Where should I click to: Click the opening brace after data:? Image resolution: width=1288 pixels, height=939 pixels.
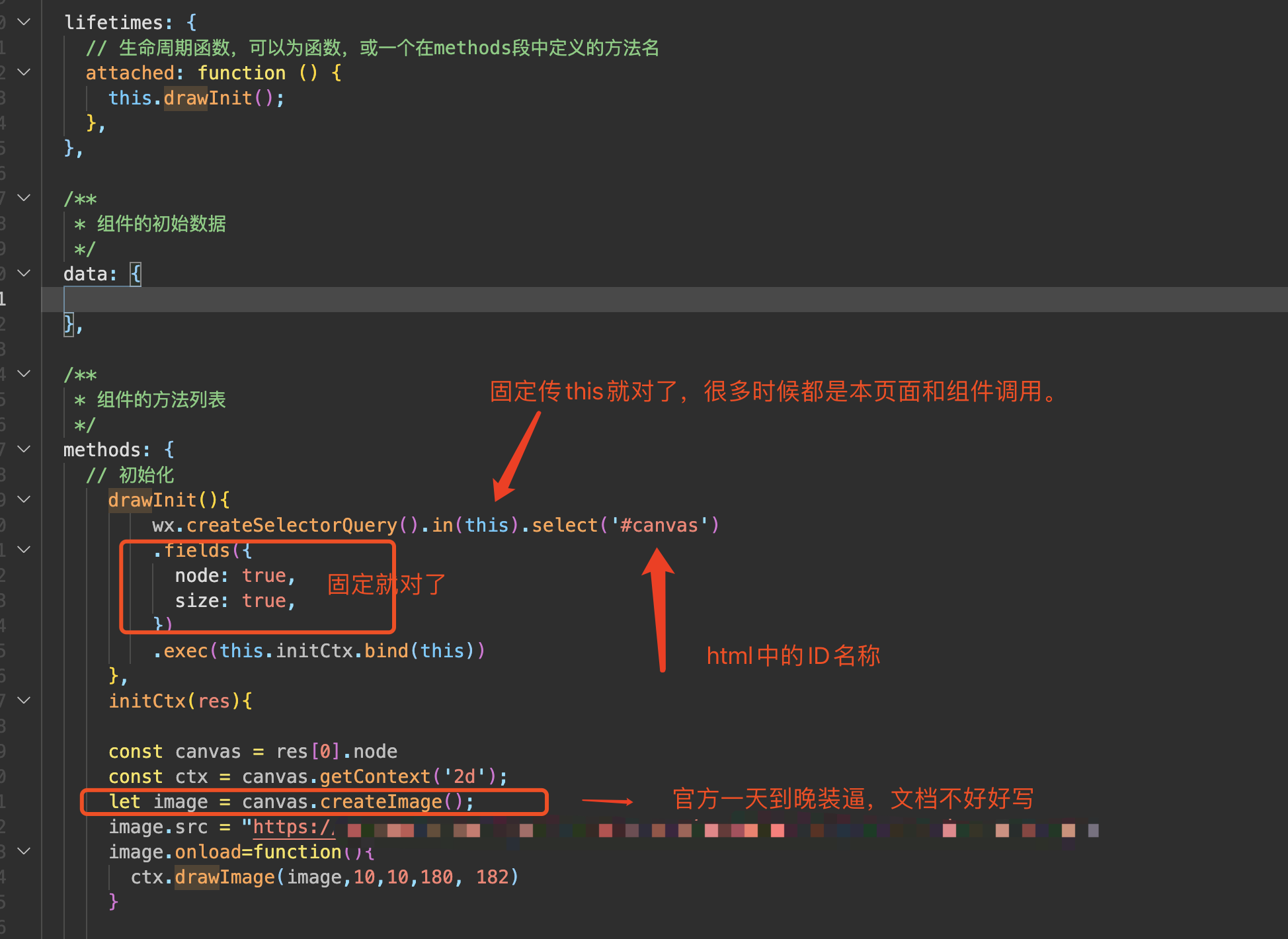click(x=136, y=274)
